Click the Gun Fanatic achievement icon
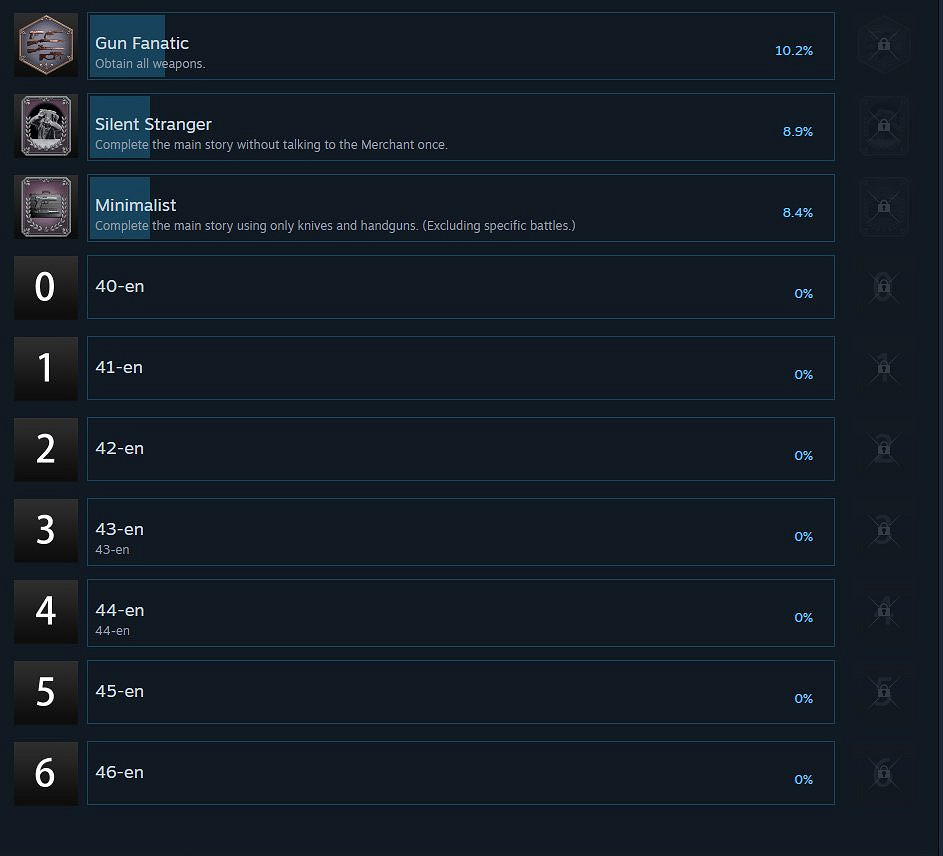Viewport: 943px width, 856px height. 46,45
